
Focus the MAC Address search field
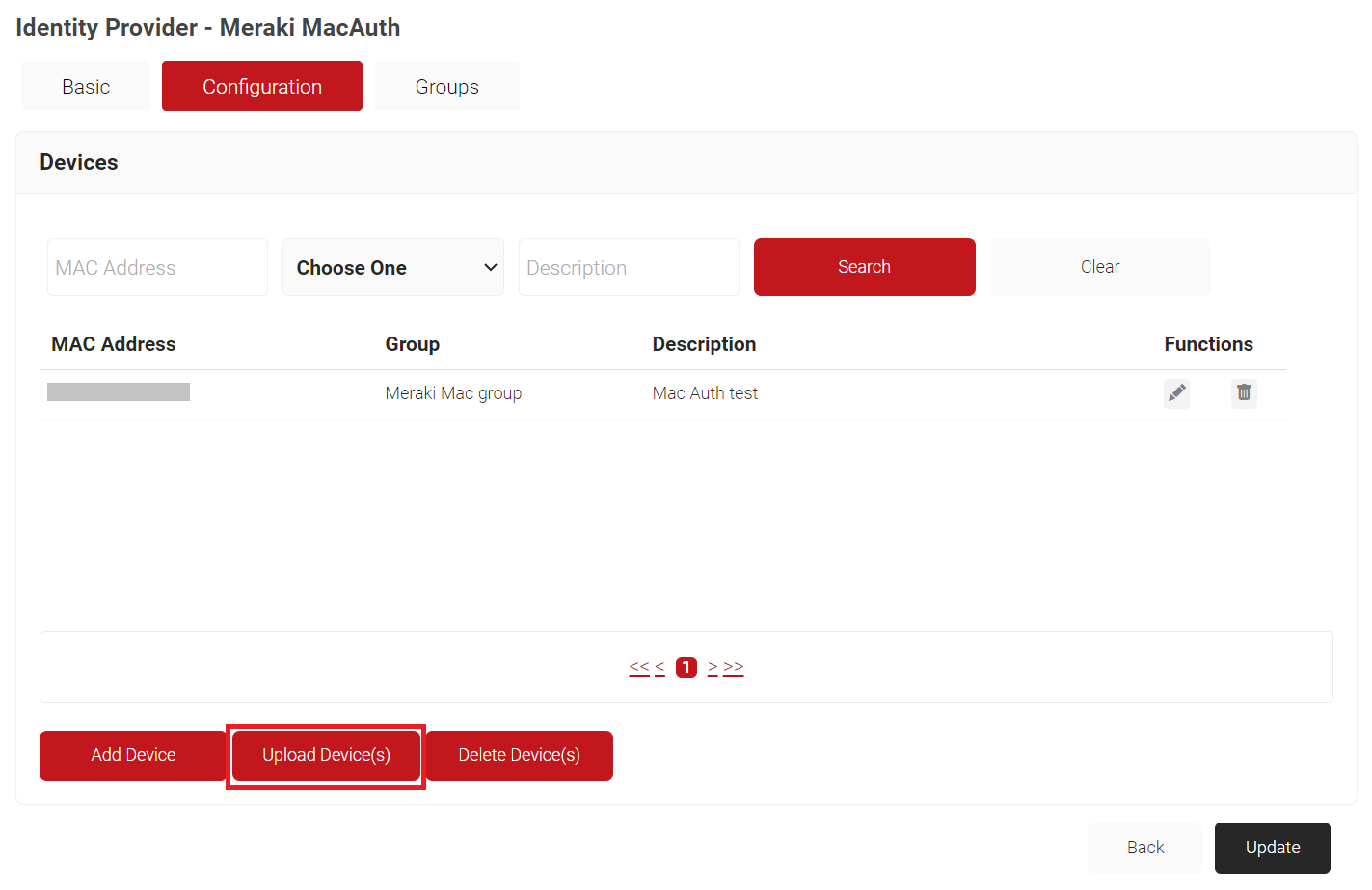coord(157,268)
